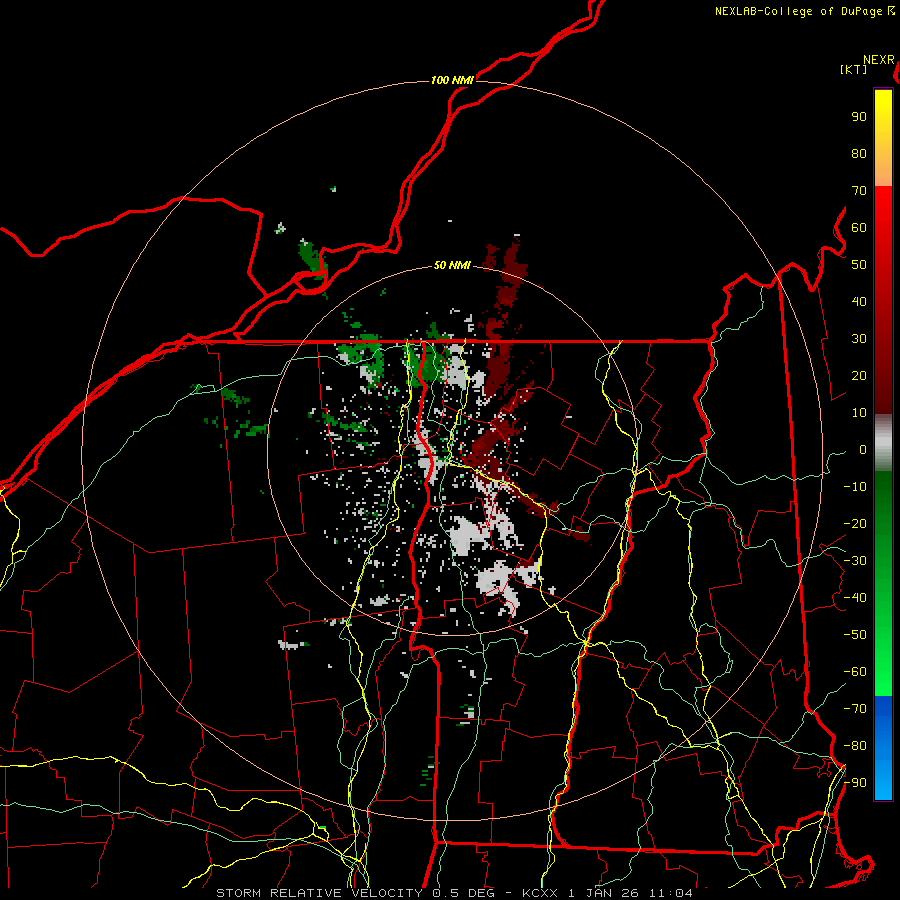Click the NEXLAB-College of DuPage watermark text

(x=804, y=11)
